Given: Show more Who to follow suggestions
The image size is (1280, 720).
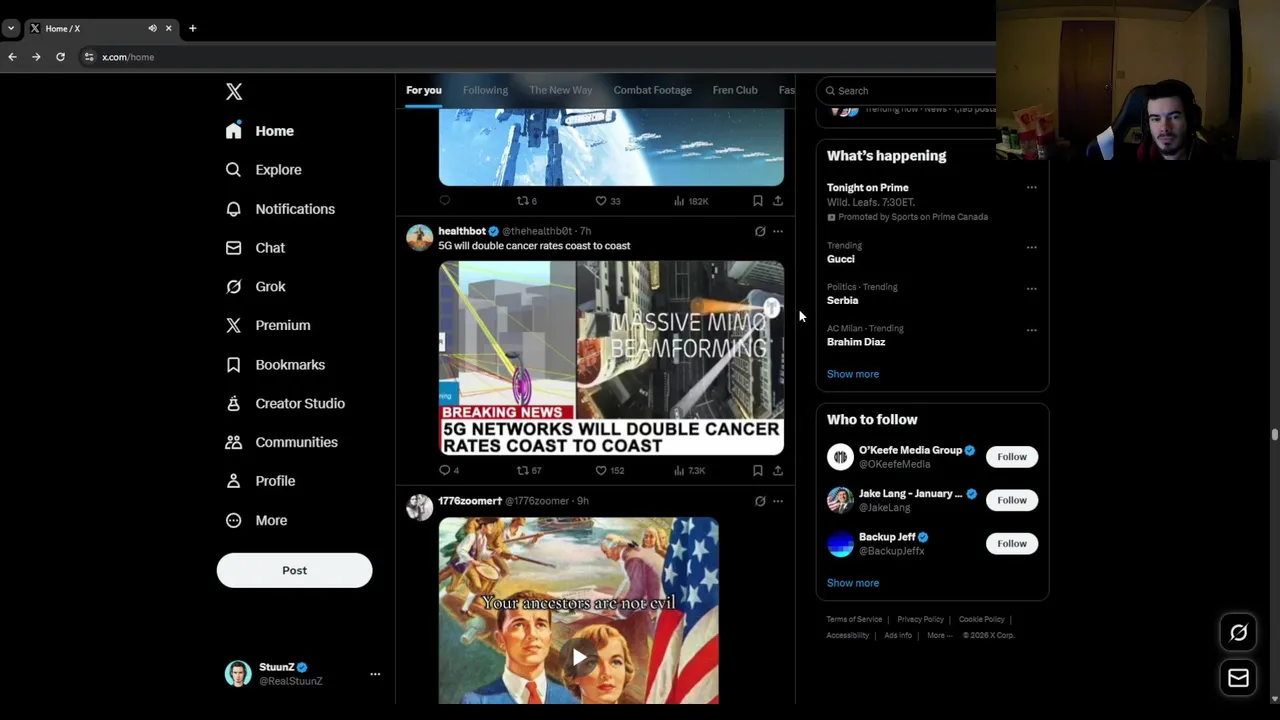Looking at the screenshot, I should click(x=853, y=583).
